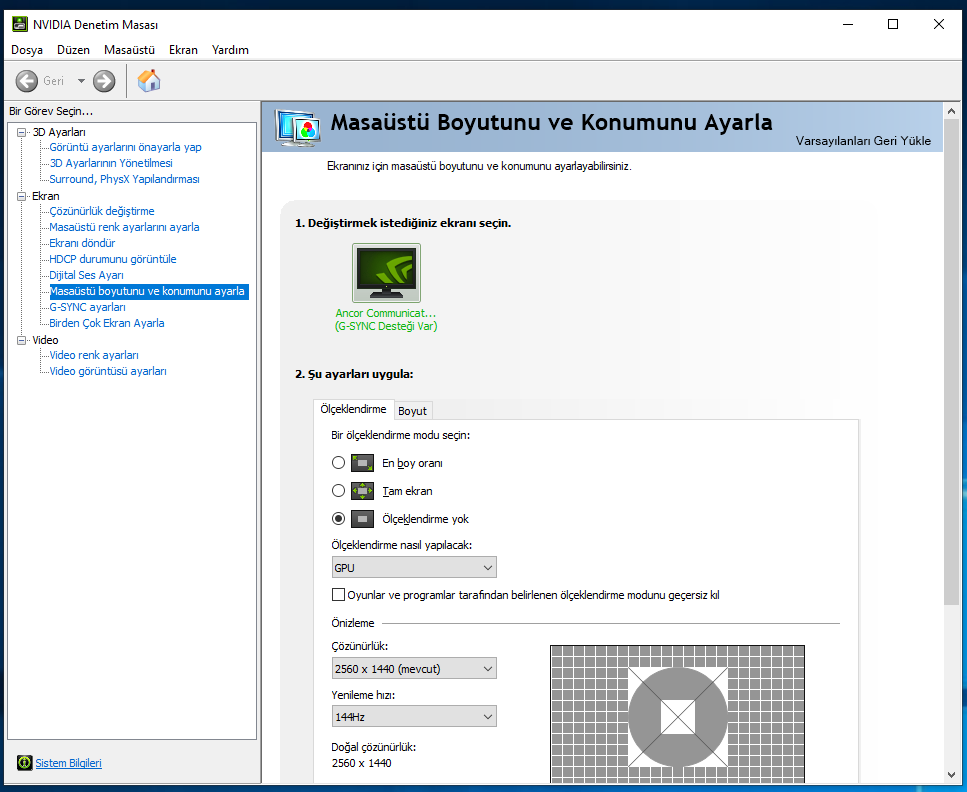
Task: Open Surround, PhysX Yapılandırması
Action: click(x=125, y=179)
